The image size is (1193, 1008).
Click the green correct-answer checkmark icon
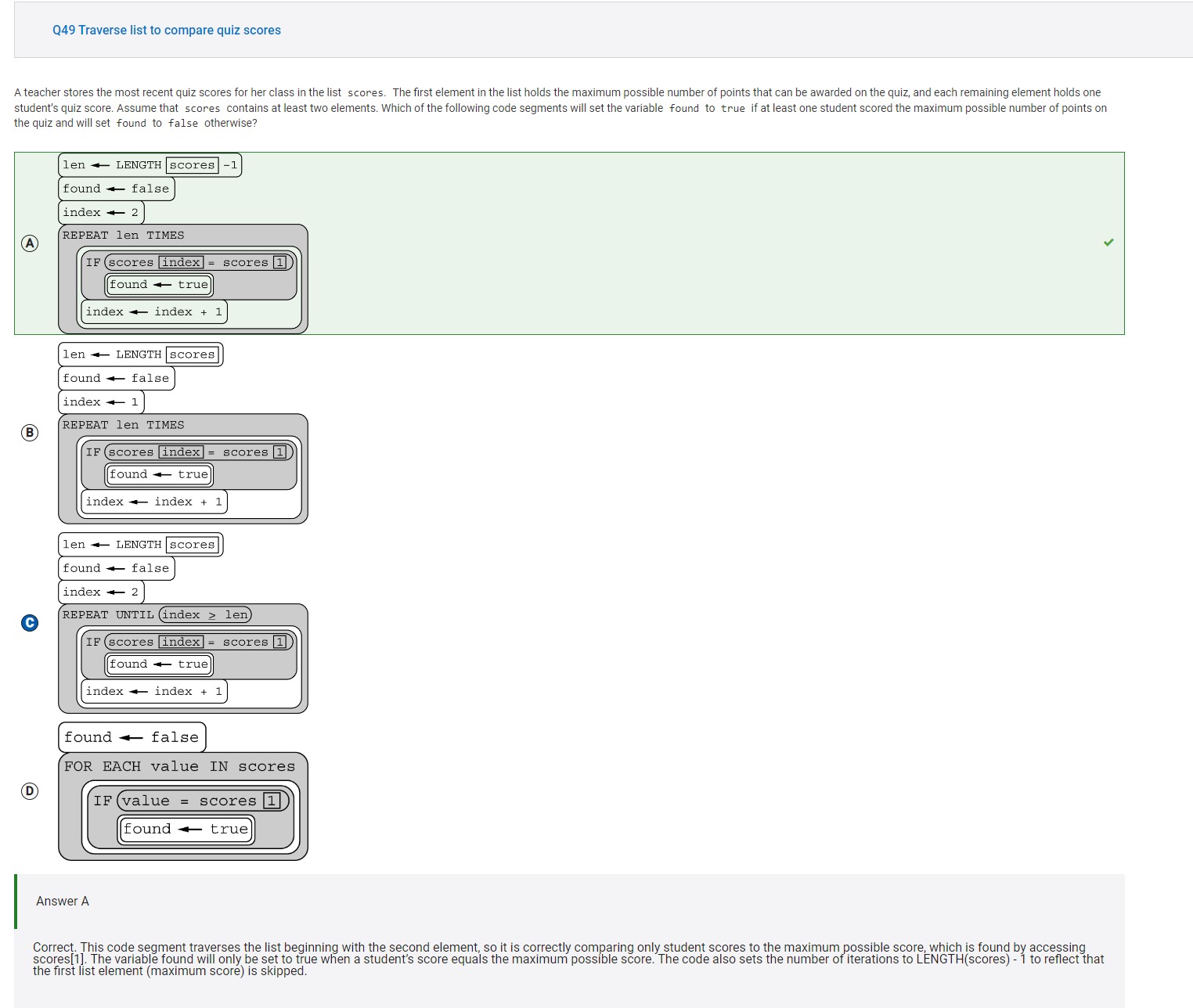pyautogui.click(x=1108, y=243)
